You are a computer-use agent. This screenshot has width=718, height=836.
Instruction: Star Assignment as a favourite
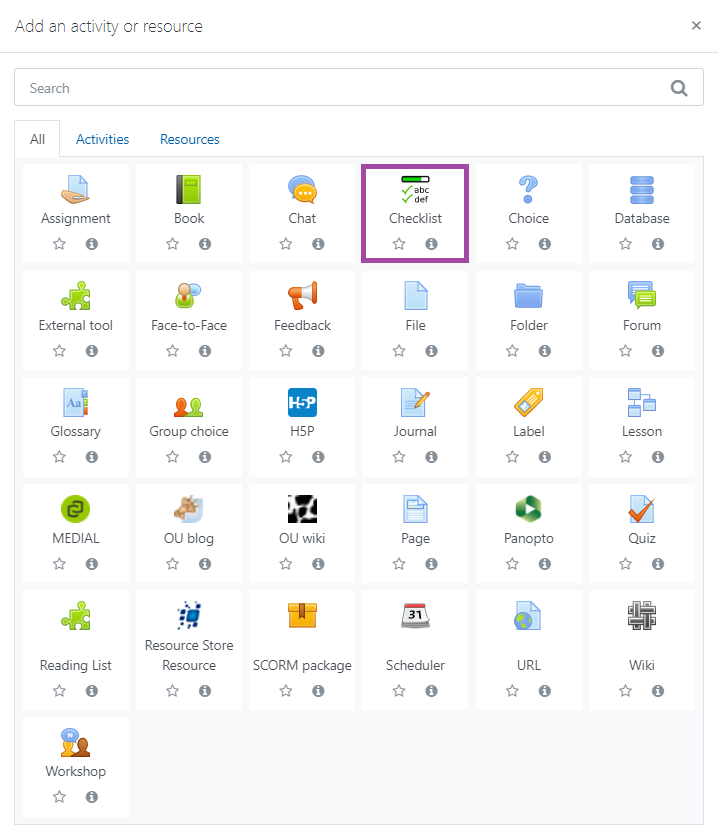coord(59,243)
